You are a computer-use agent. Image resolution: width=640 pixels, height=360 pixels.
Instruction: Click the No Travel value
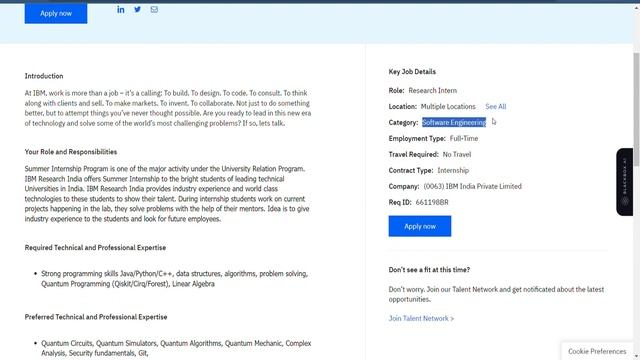coord(457,154)
